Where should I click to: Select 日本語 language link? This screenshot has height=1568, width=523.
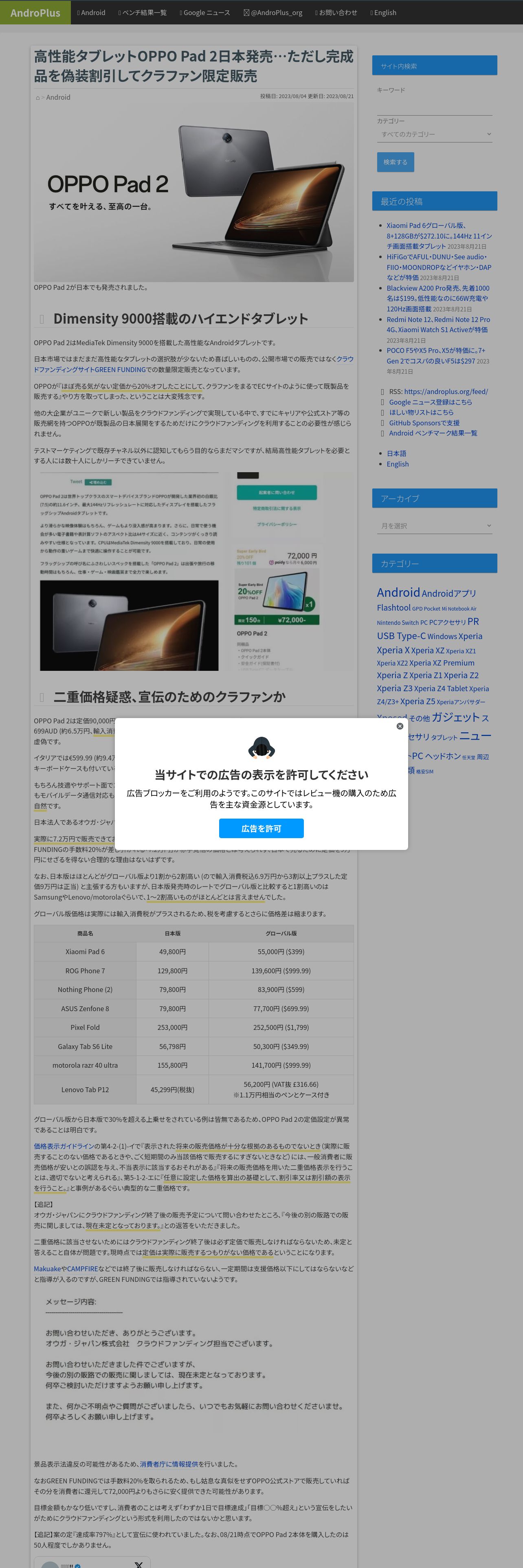[396, 453]
